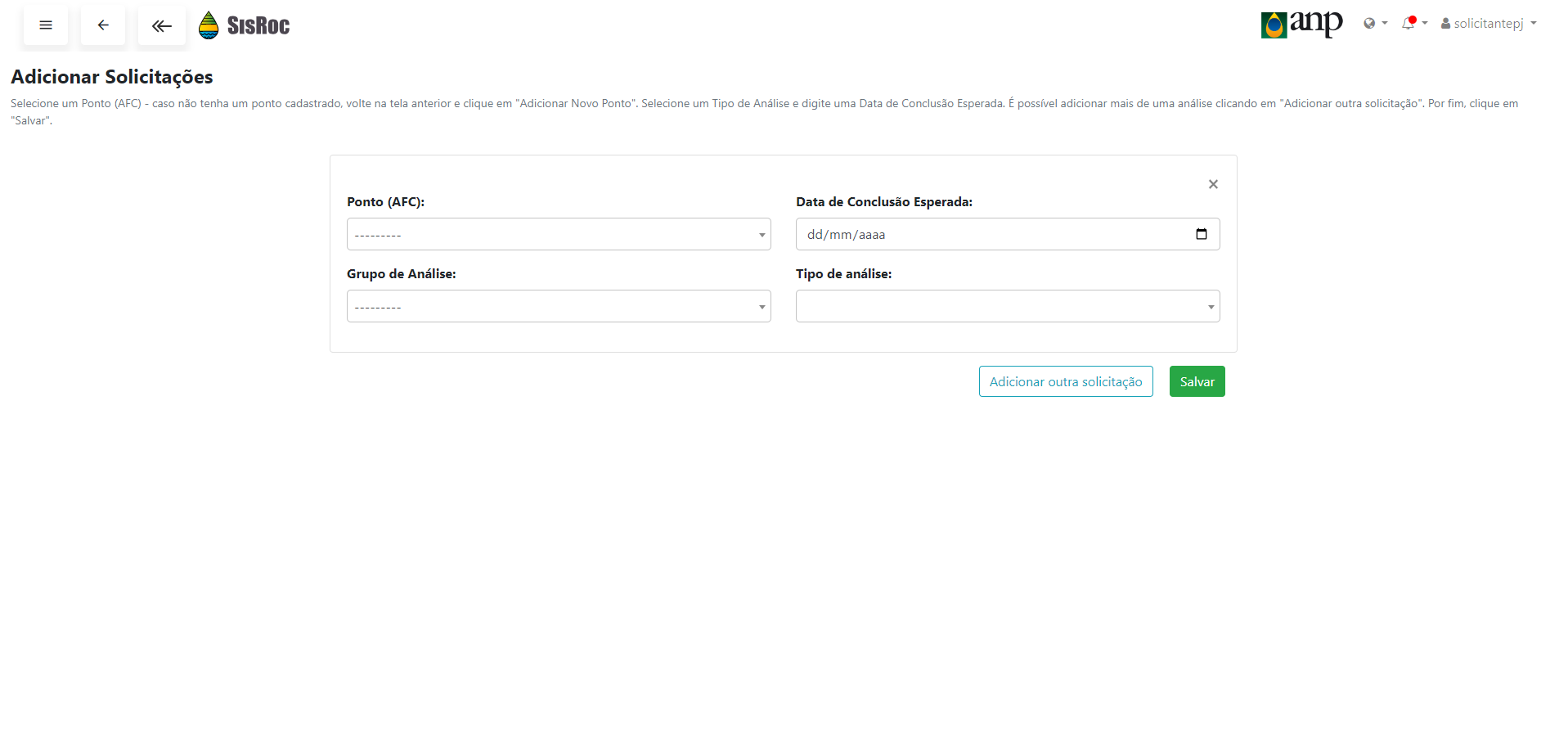
Task: Open the calendar date picker icon
Action: (1202, 234)
